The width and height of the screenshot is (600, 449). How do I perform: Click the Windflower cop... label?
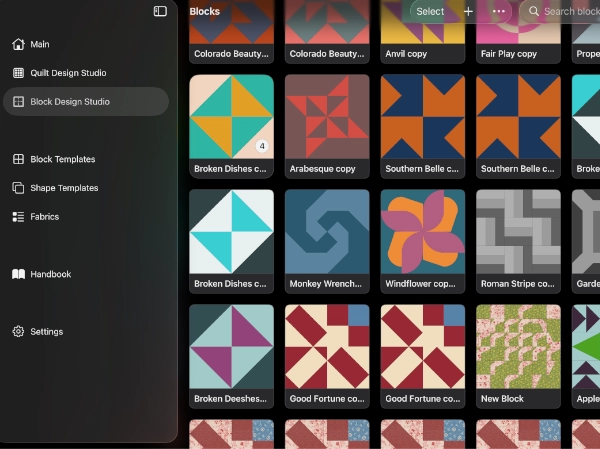[421, 284]
